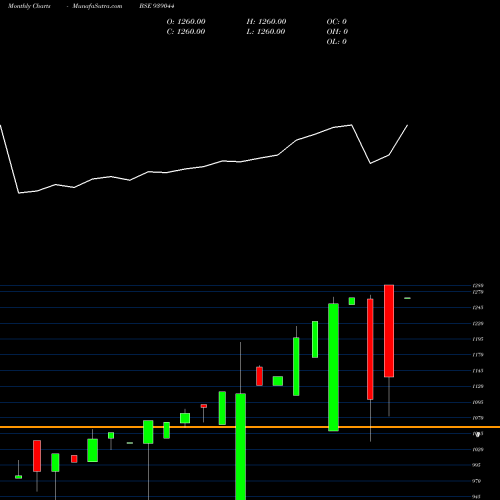Click the OC: 0 value
This screenshot has height=500, width=500.
pyautogui.click(x=337, y=22)
